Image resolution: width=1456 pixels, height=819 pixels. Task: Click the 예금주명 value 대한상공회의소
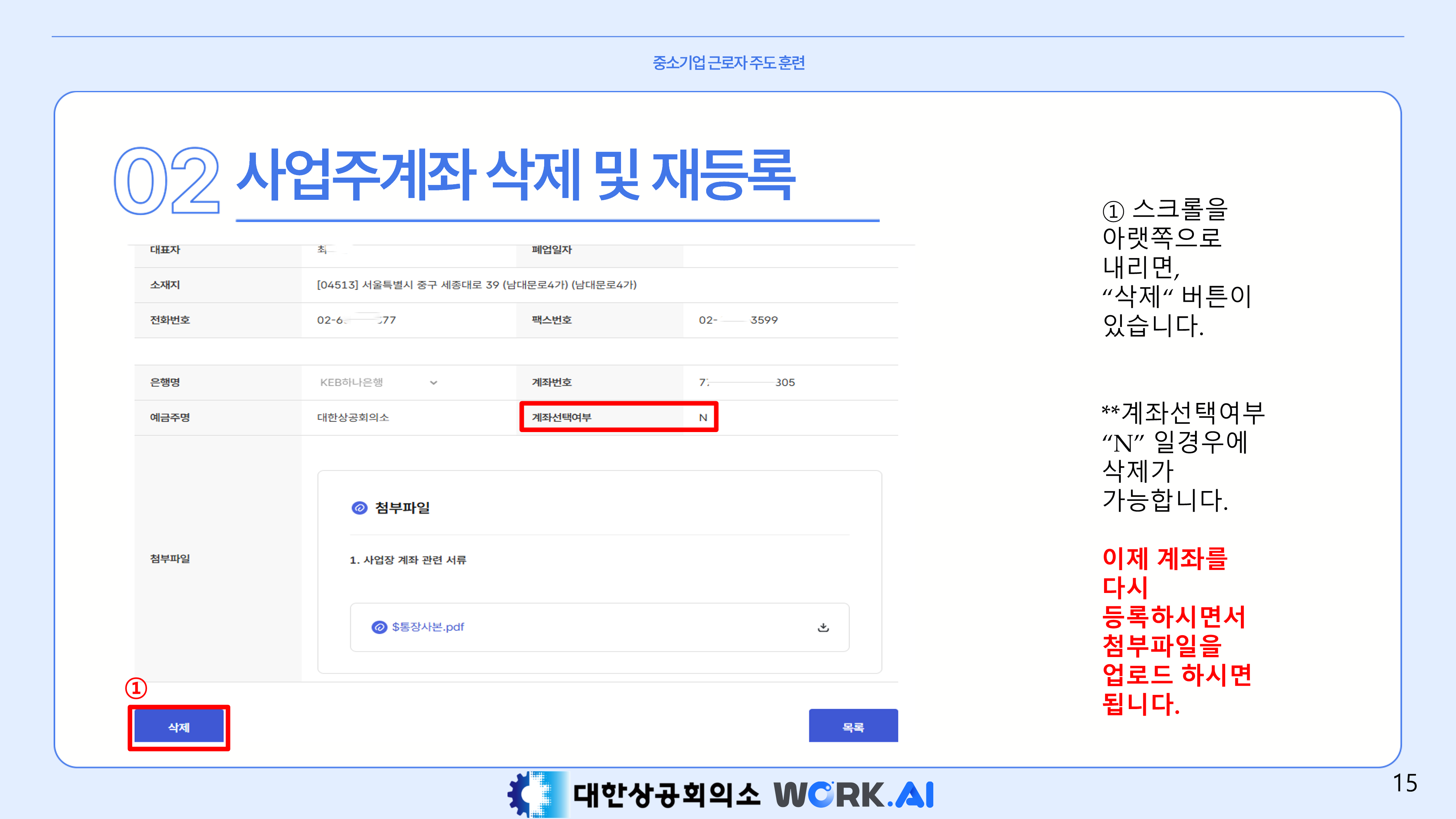353,418
